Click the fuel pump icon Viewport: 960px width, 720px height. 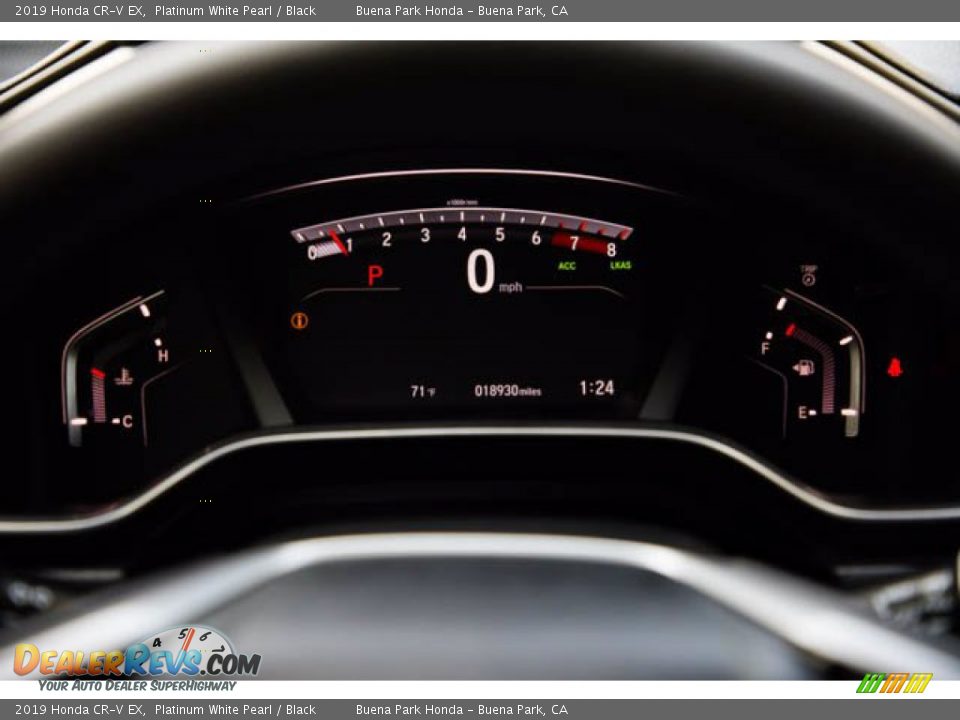click(x=803, y=367)
